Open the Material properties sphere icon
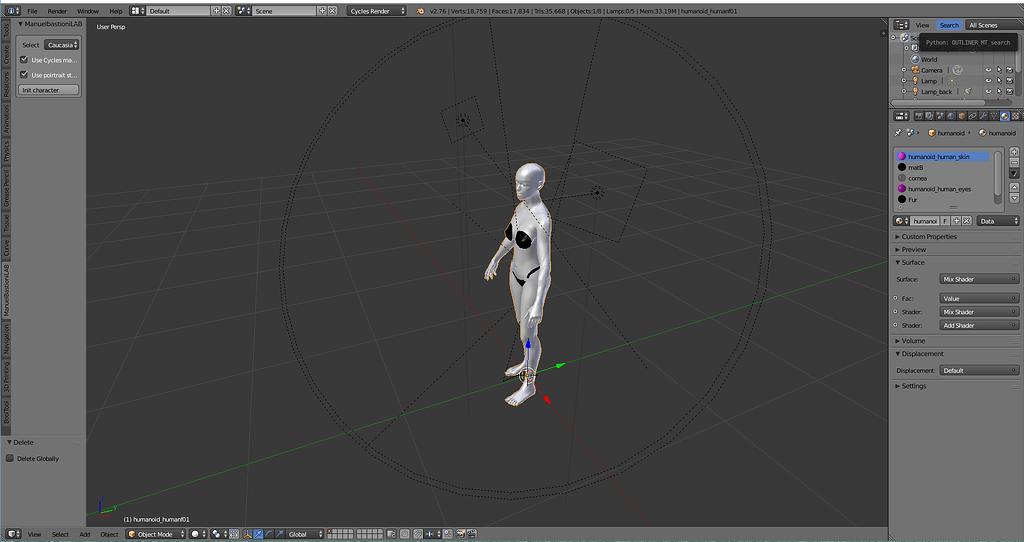Screen dimensions: 1024x542 pyautogui.click(x=1005, y=116)
